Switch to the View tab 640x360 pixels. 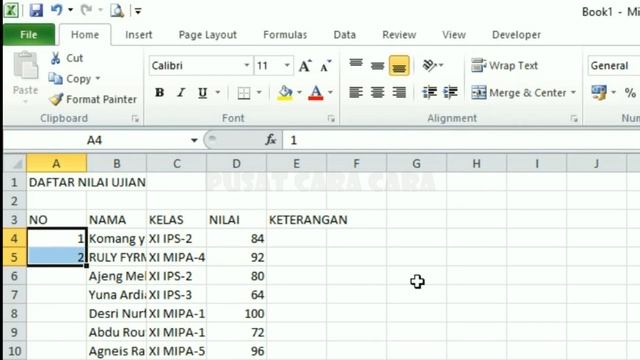(453, 35)
